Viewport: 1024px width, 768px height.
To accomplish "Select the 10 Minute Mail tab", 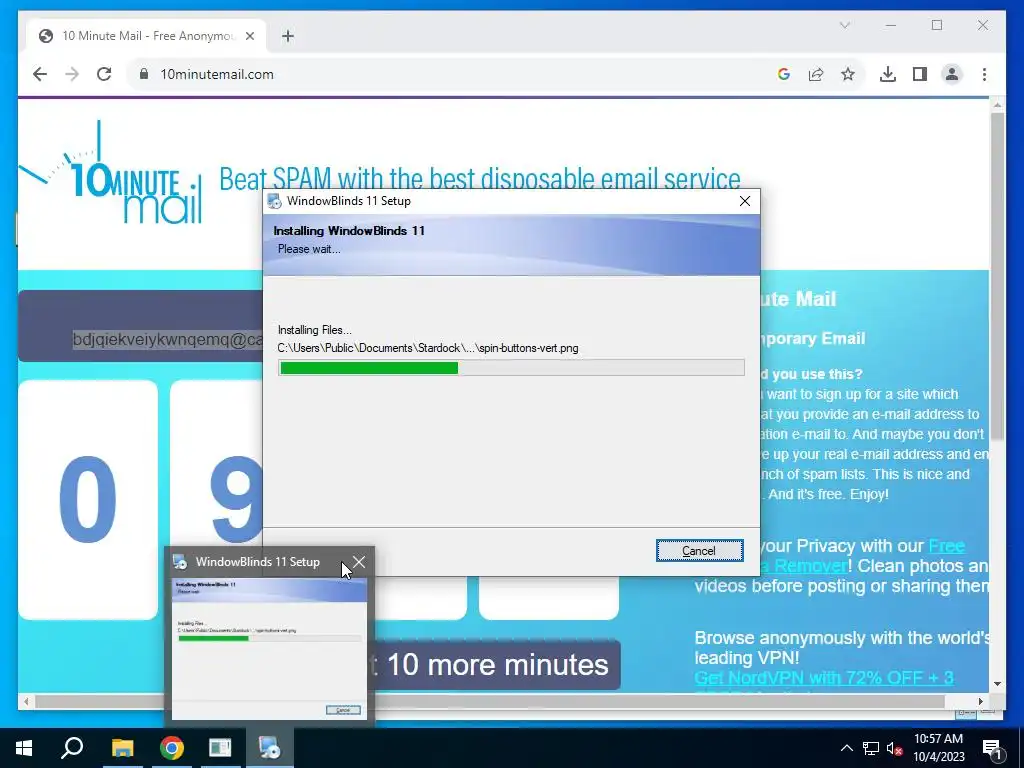I will click(146, 36).
